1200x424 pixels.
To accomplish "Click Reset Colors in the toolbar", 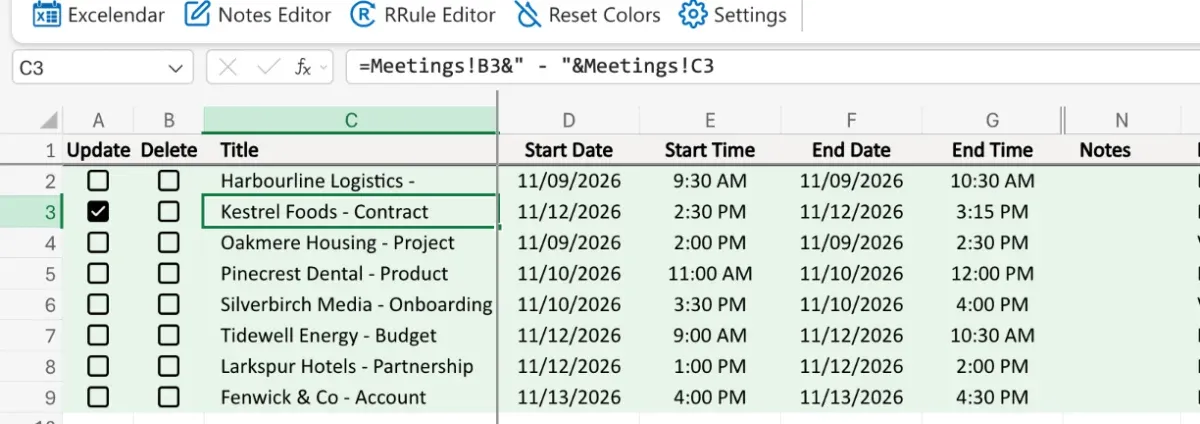I will pyautogui.click(x=587, y=15).
